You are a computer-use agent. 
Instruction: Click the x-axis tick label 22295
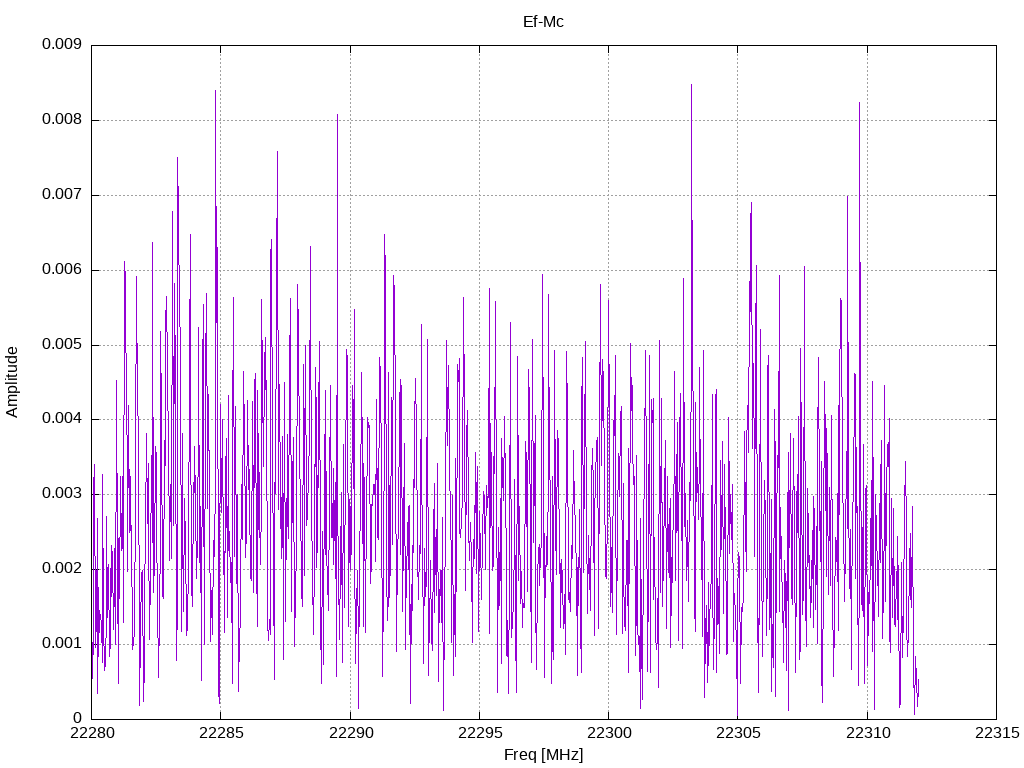479,733
